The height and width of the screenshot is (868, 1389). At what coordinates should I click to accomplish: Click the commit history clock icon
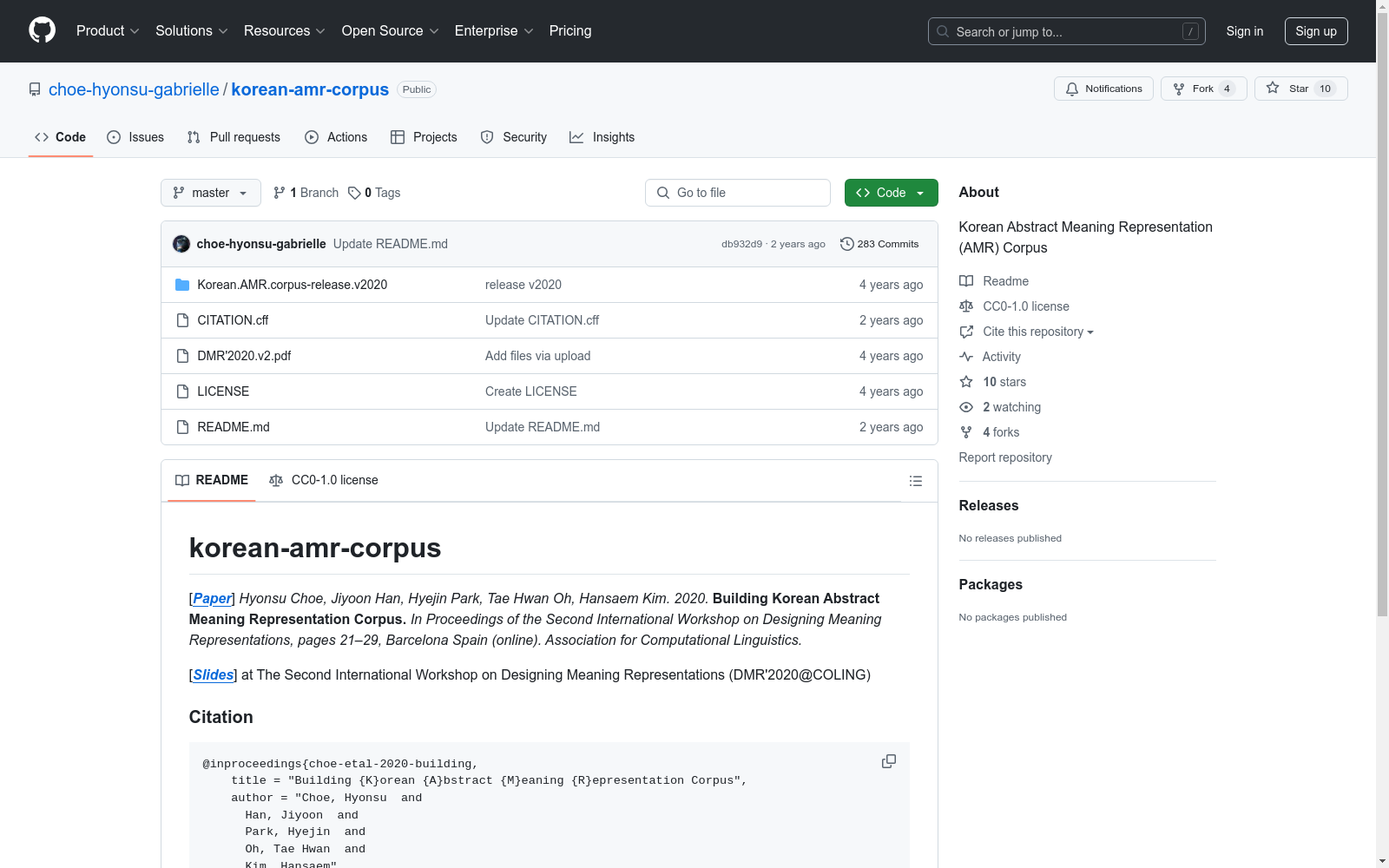pos(846,244)
